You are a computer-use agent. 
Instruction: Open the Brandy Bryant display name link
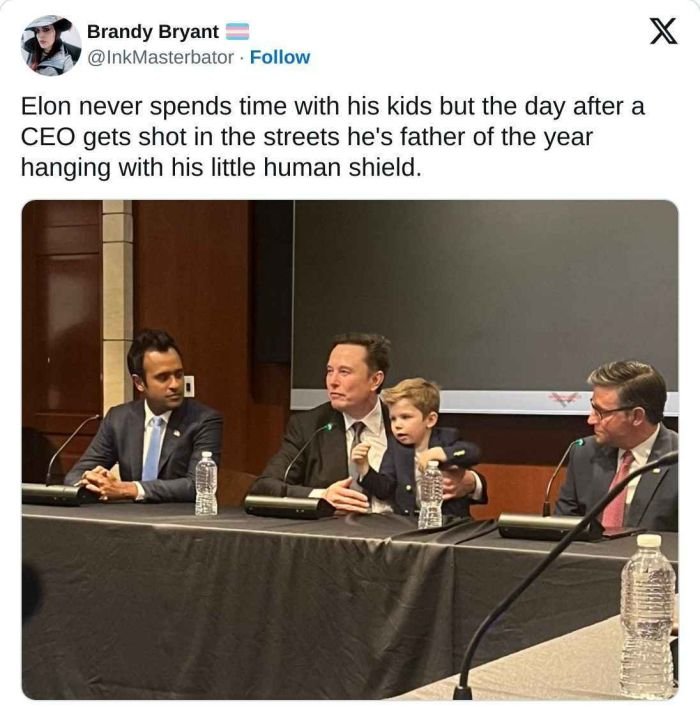pos(153,32)
